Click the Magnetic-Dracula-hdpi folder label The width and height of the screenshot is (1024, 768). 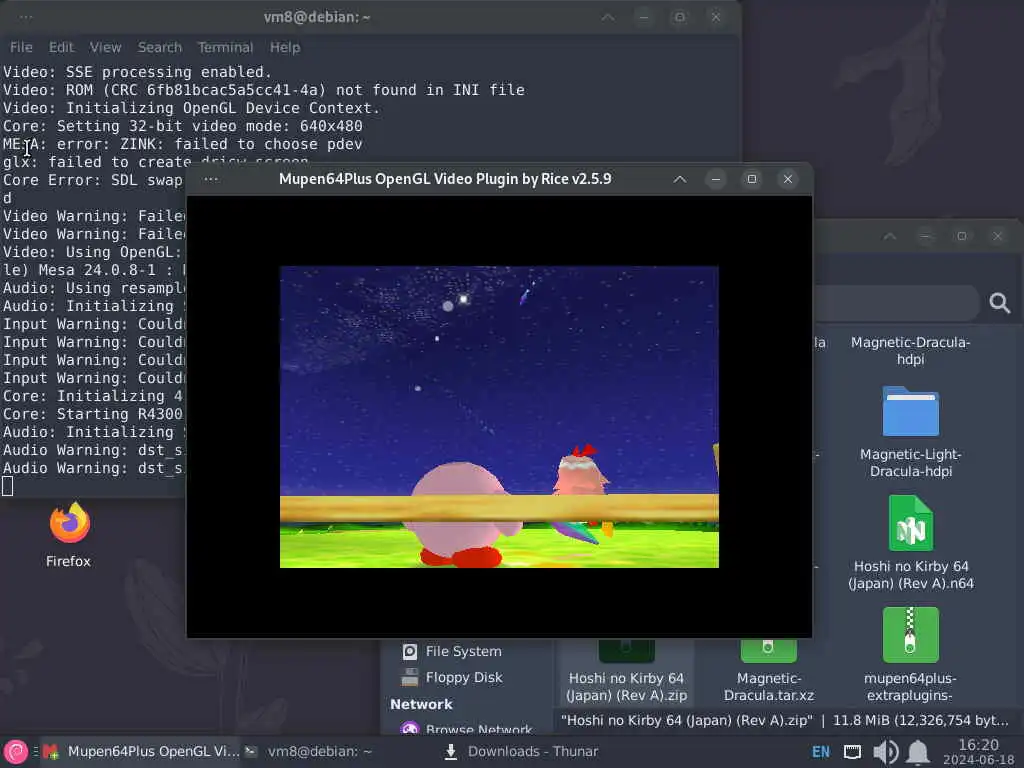910,351
